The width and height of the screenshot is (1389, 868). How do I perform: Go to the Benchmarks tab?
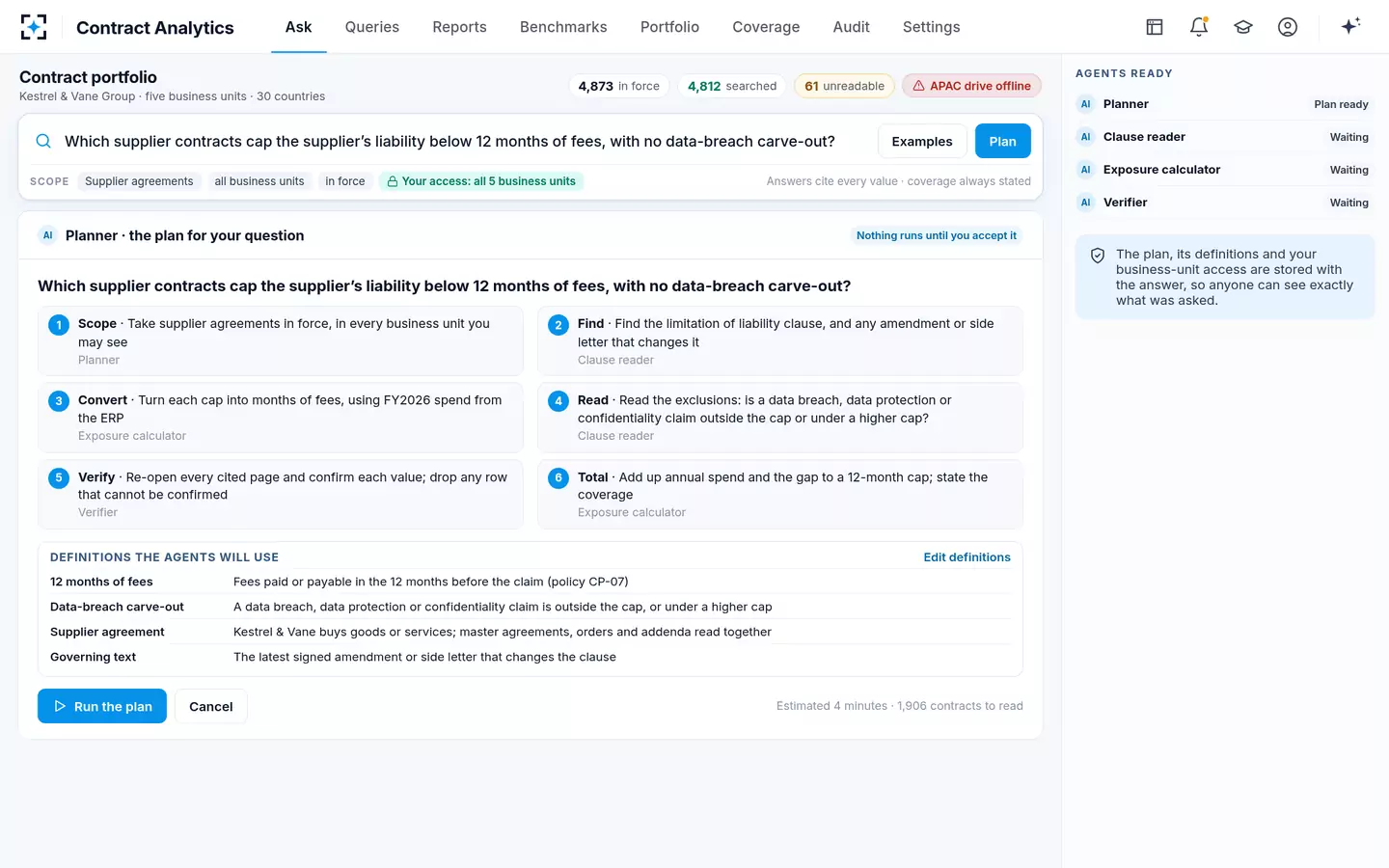tap(563, 27)
